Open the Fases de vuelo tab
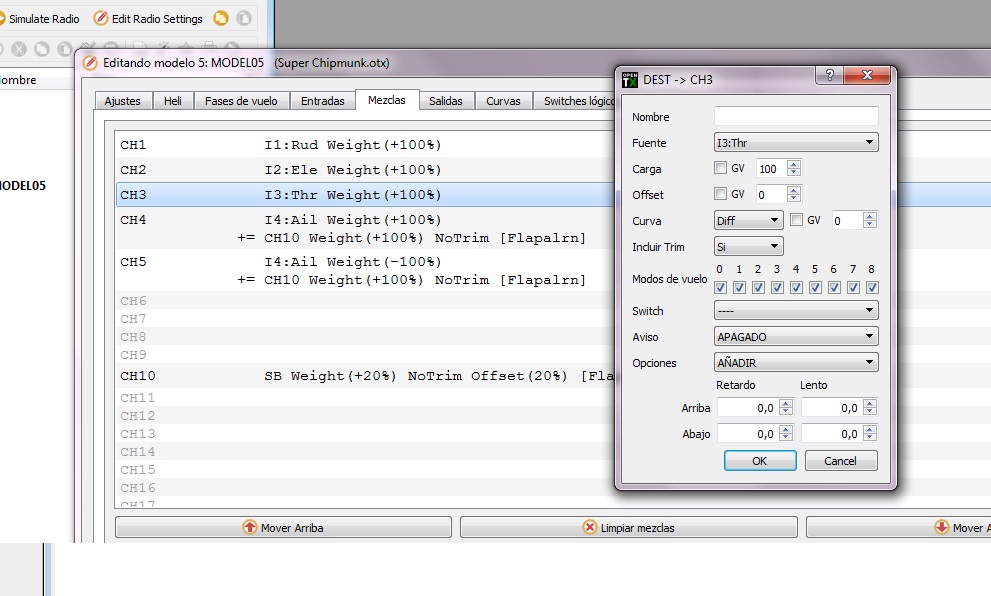This screenshot has height=596, width=991. [x=241, y=101]
